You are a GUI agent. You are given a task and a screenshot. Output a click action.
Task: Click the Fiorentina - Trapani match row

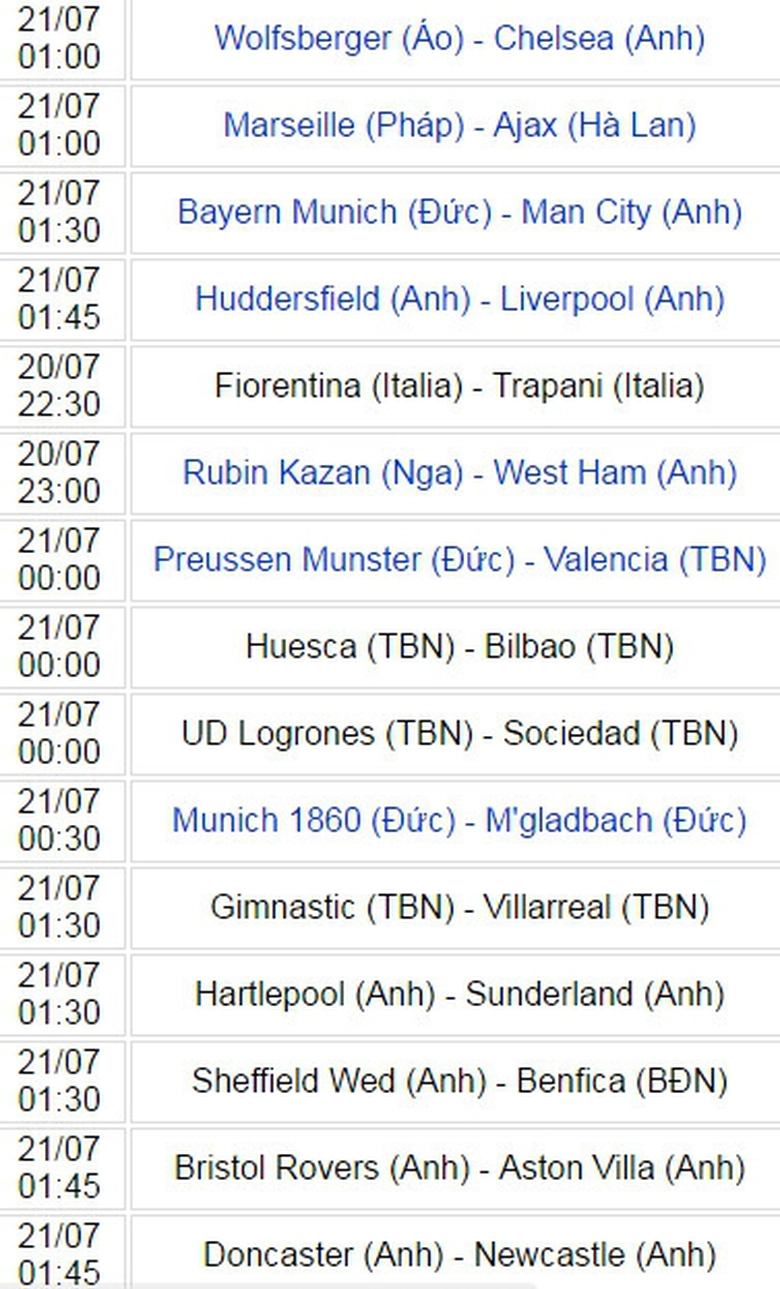[x=459, y=386]
